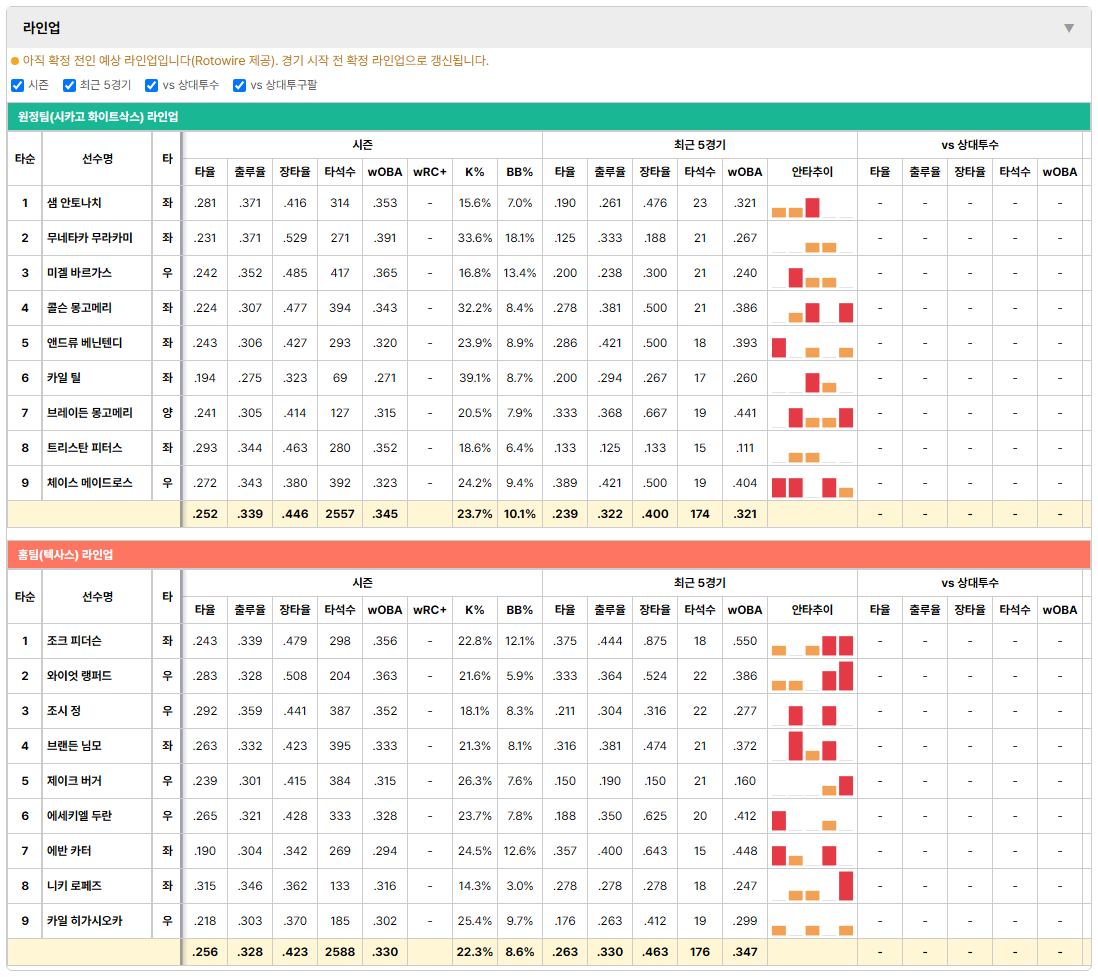
Task: Toggle the 최근 5경기 checkbox
Action: click(69, 85)
